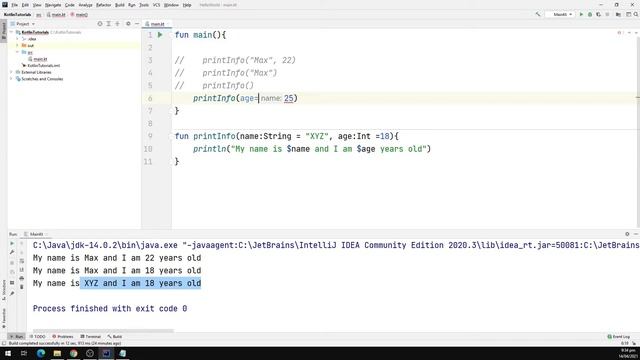
Task: Click the Build project hammer icon
Action: click(538, 14)
